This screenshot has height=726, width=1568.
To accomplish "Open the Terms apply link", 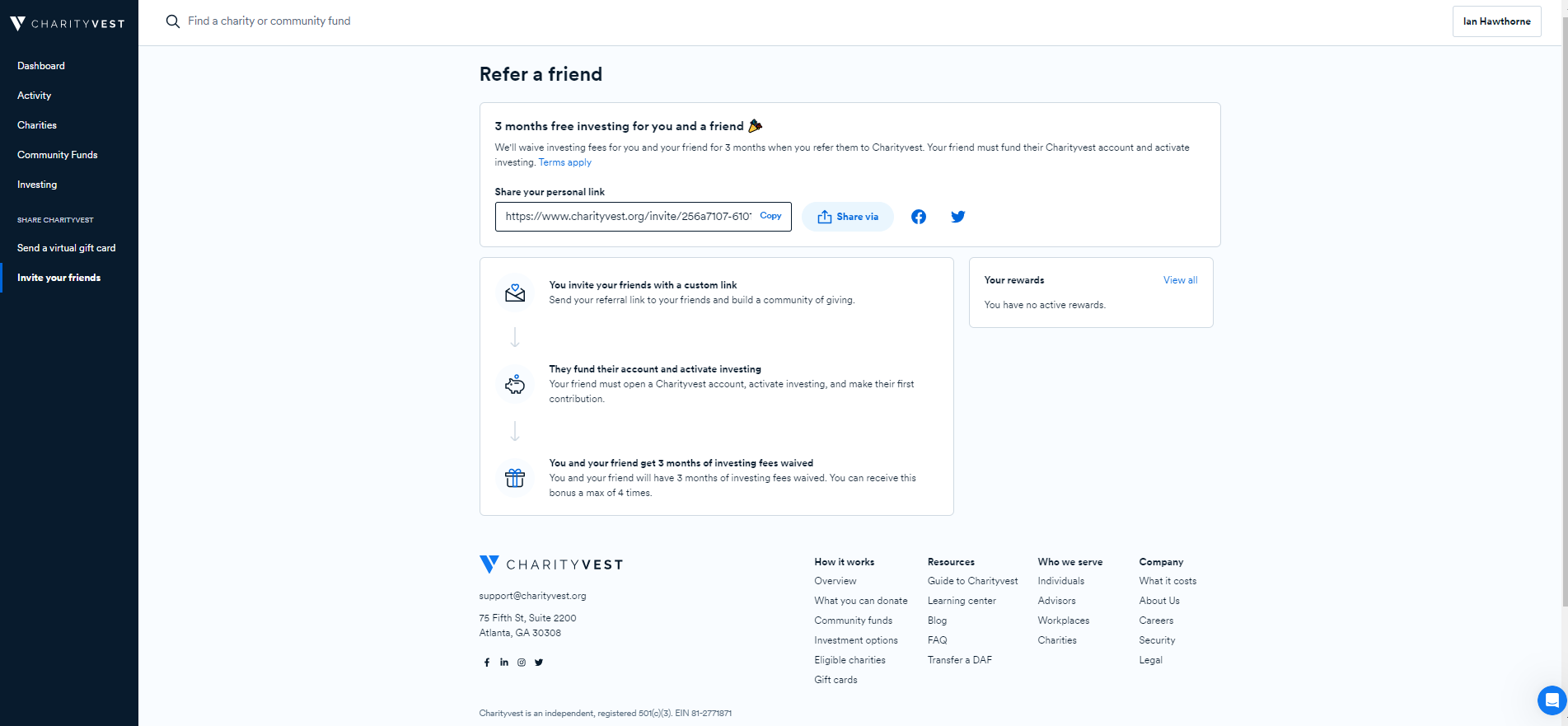I will 565,162.
